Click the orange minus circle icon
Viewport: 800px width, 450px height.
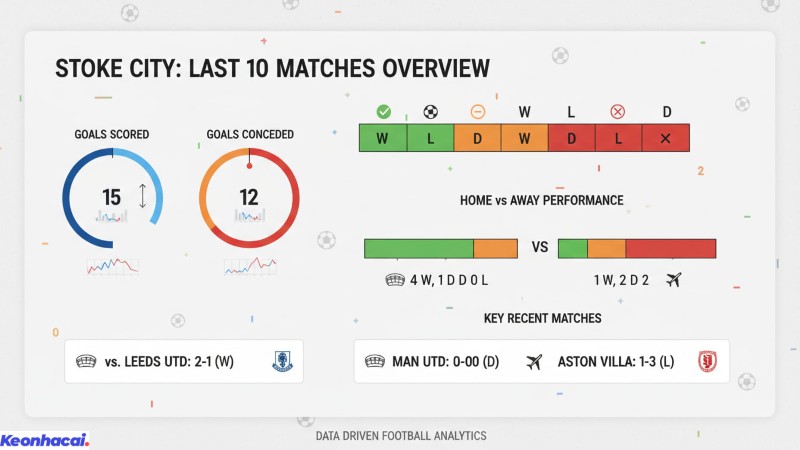tap(477, 112)
